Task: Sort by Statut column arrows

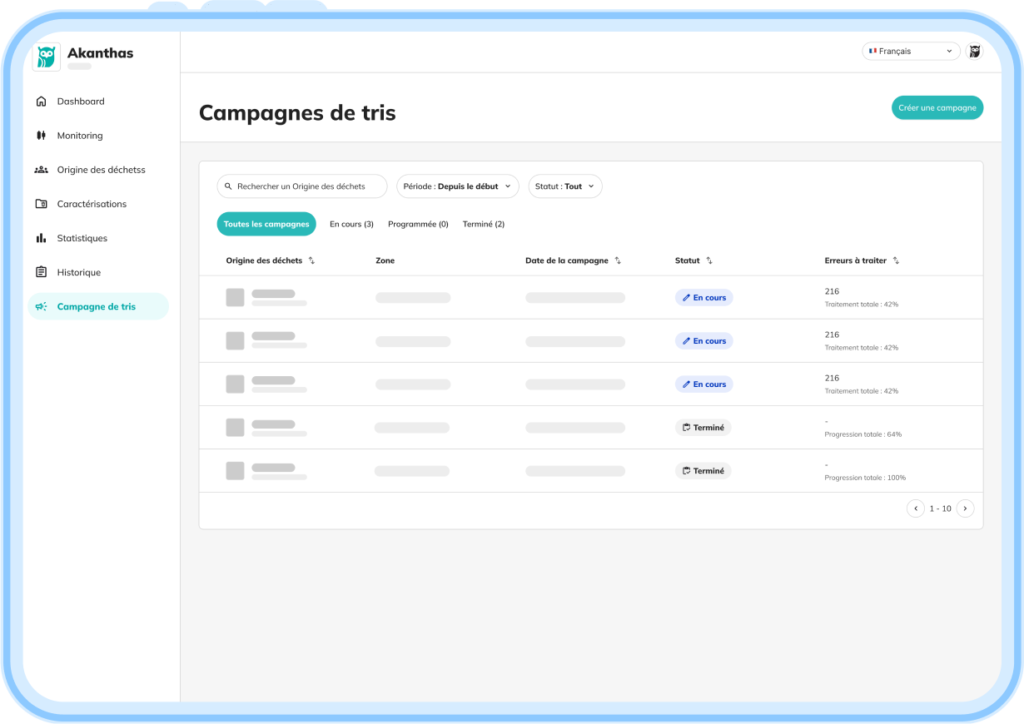Action: click(x=709, y=260)
